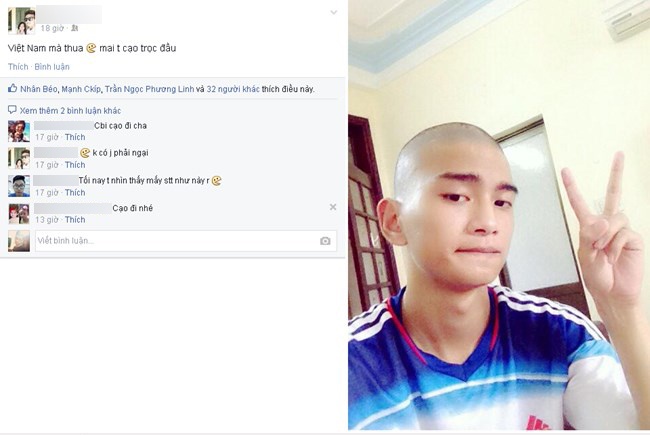This screenshot has height=435, width=650.
Task: Click the '18 giờ' post timestamp
Action: [x=52, y=28]
